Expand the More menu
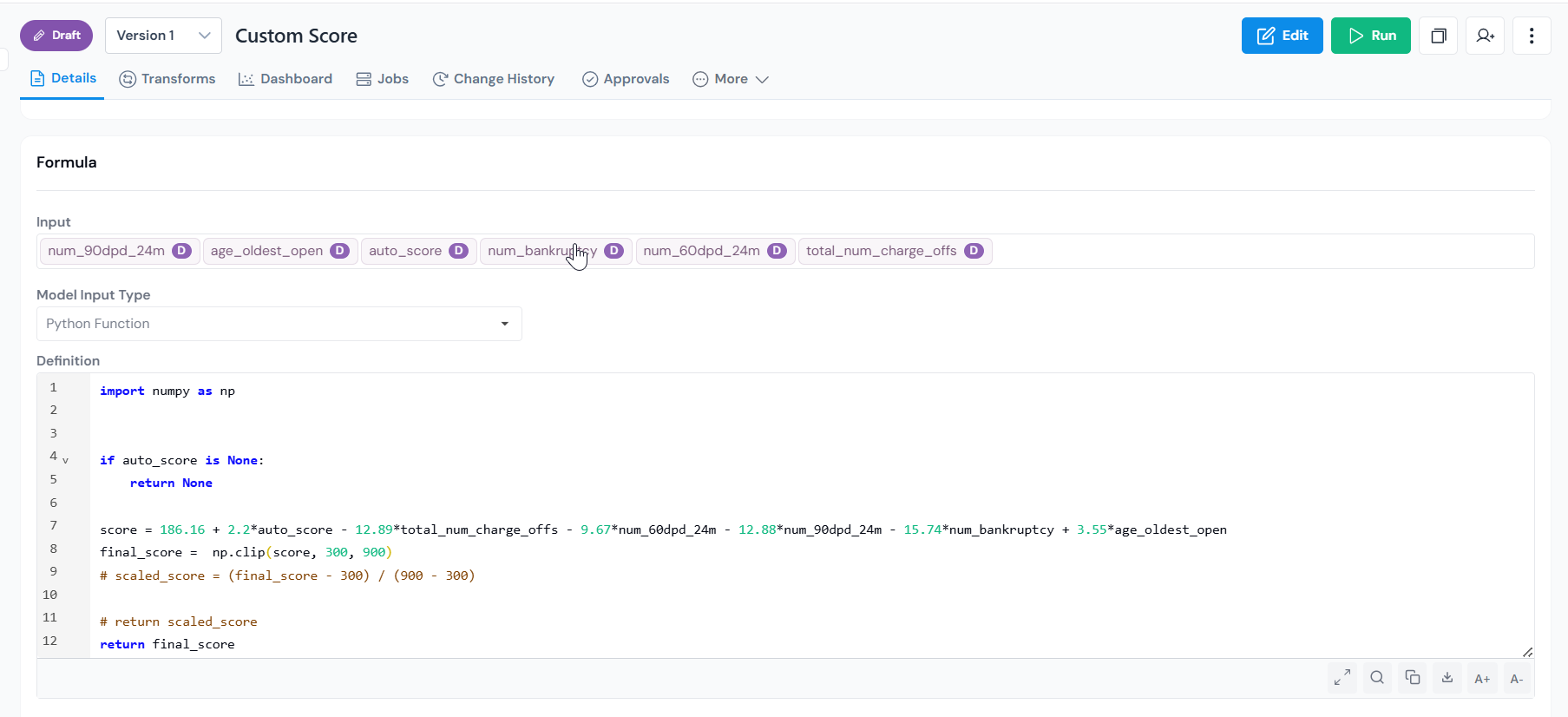This screenshot has height=717, width=1568. point(731,79)
